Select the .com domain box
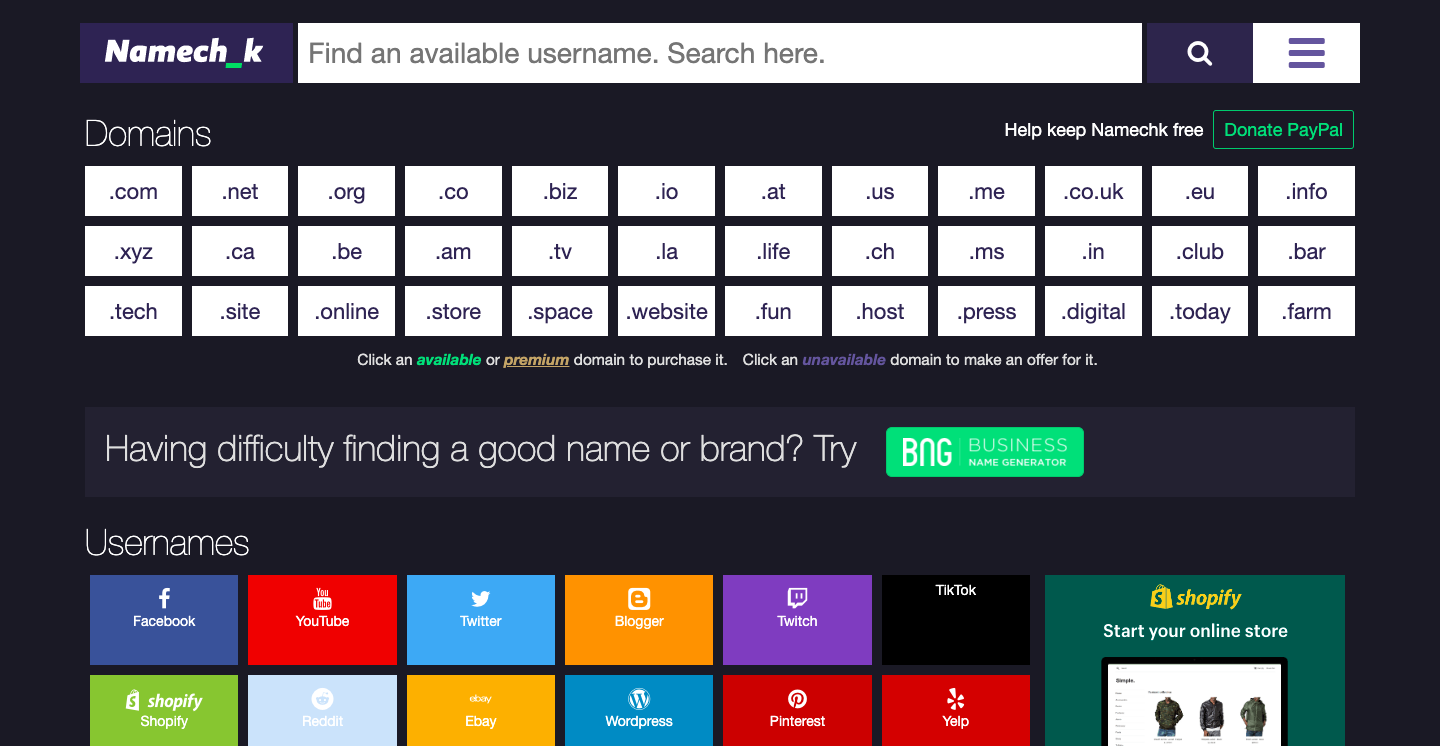 (133, 191)
